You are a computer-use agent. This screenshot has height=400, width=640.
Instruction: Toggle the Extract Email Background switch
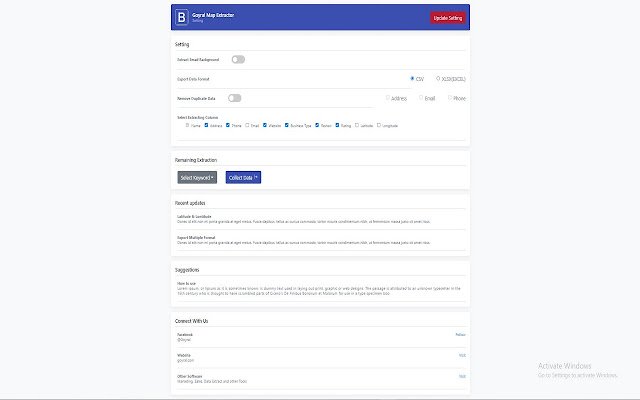pos(238,60)
